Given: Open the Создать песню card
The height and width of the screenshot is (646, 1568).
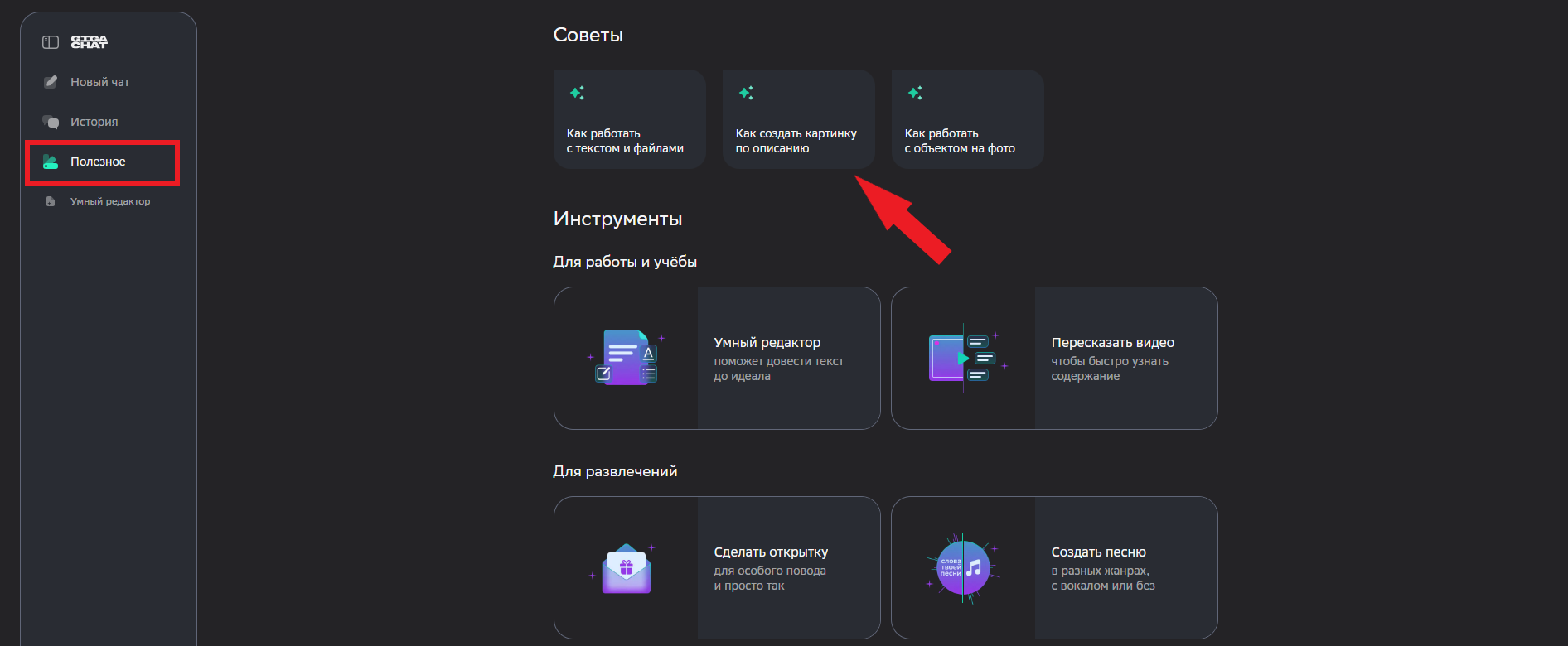Looking at the screenshot, I should 1054,567.
